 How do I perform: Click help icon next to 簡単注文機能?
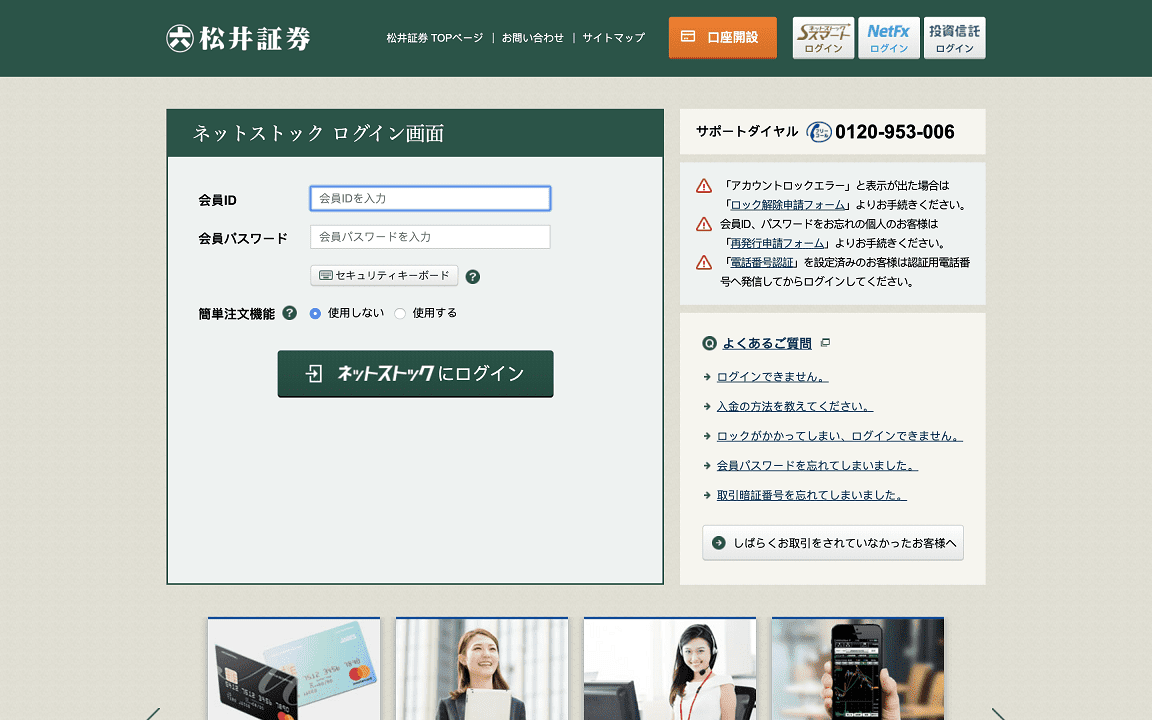[x=290, y=313]
